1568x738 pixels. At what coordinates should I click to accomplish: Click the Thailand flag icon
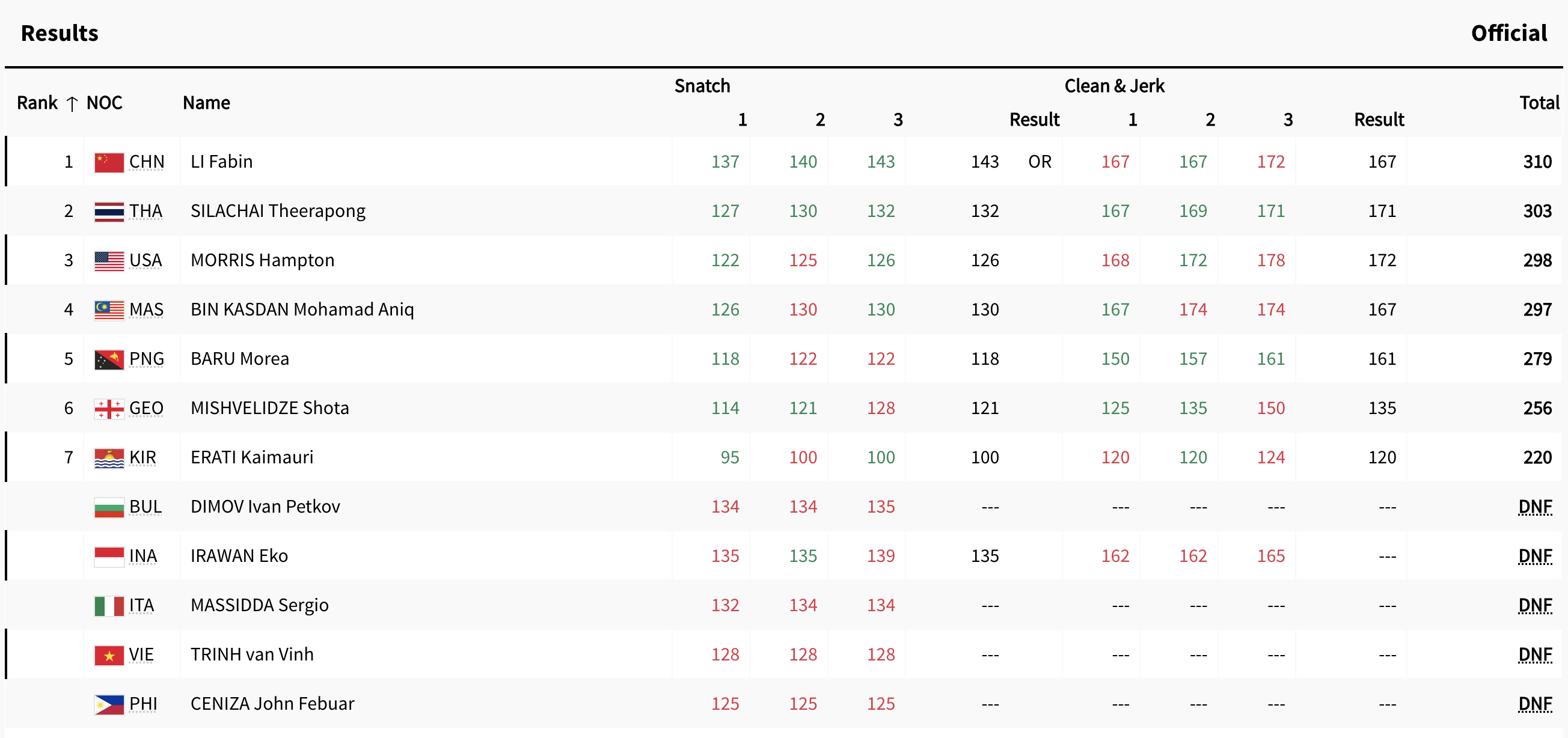click(x=109, y=211)
